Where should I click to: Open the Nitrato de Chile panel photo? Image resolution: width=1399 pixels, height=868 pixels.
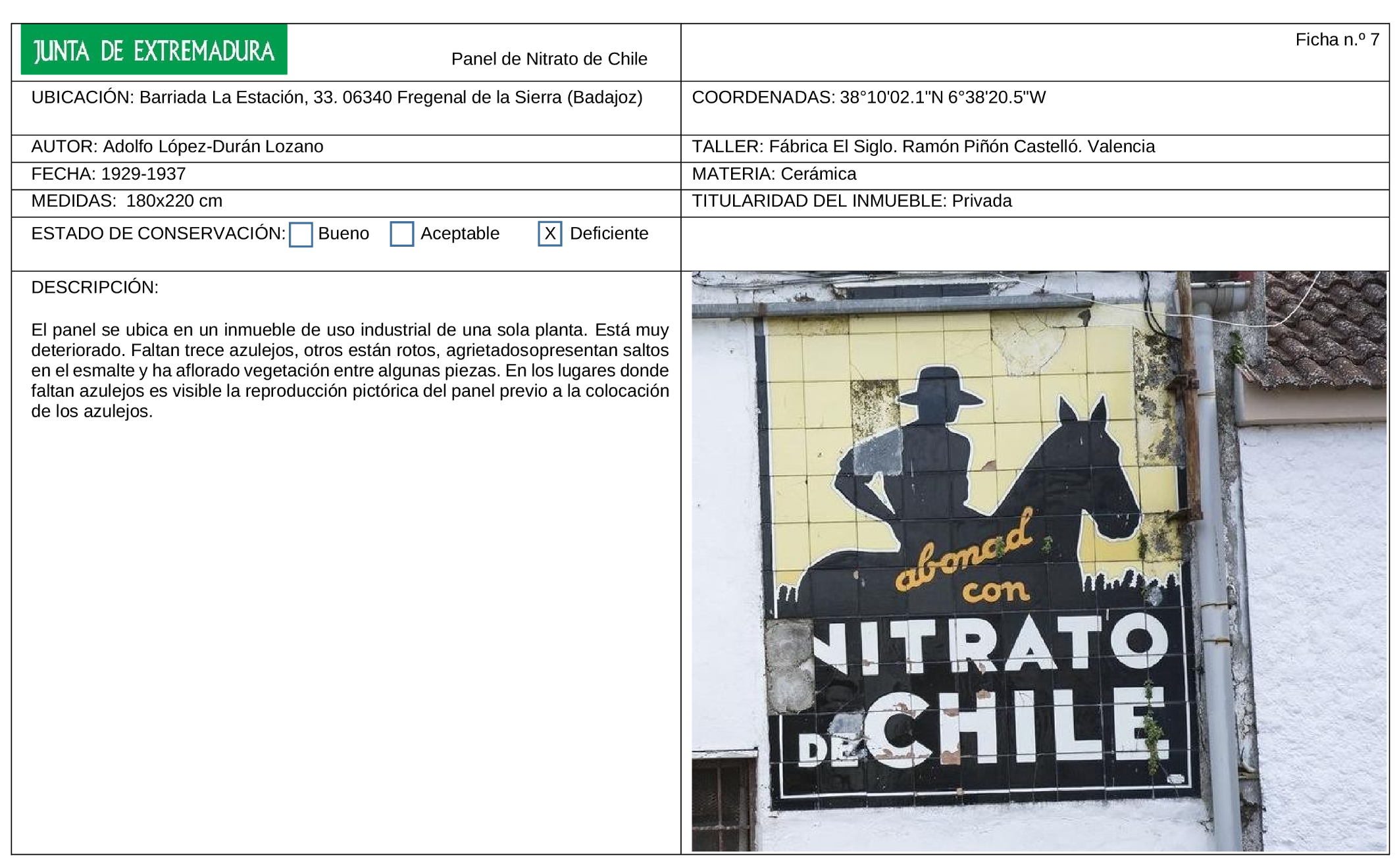coord(1039,561)
